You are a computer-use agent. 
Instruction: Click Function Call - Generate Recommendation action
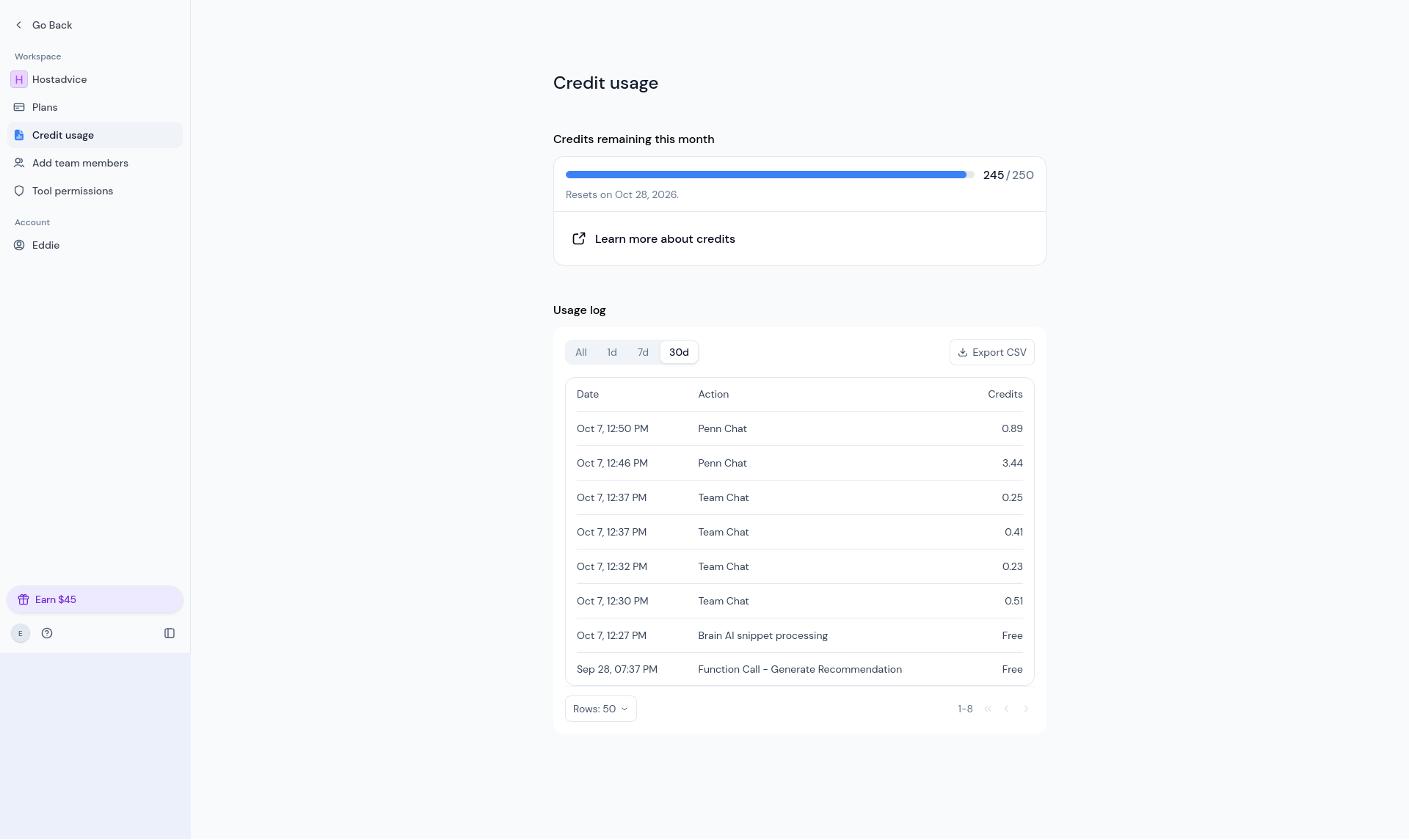tap(800, 670)
